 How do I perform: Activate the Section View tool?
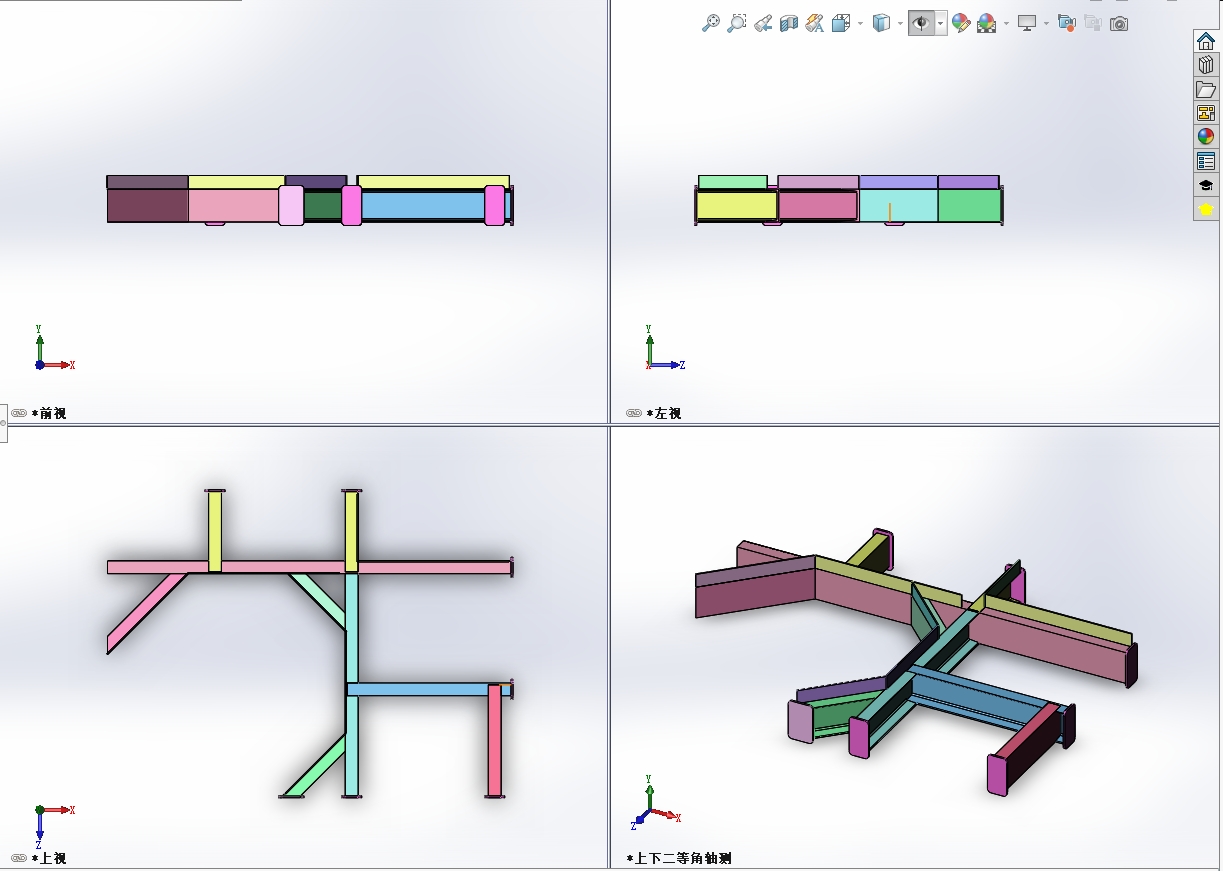[x=789, y=23]
